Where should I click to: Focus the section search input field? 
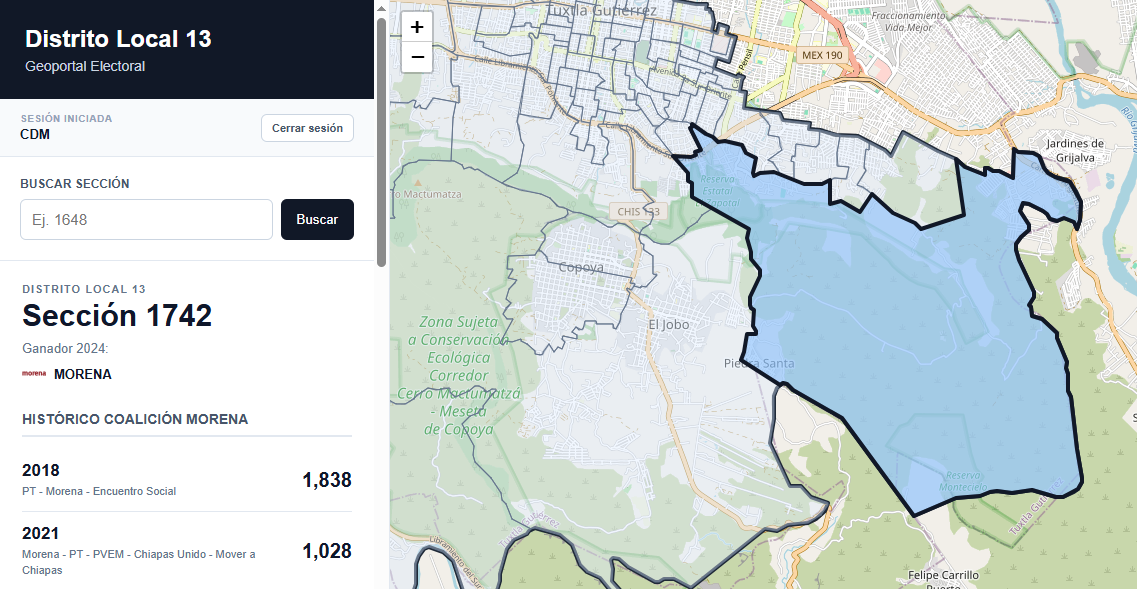[146, 219]
